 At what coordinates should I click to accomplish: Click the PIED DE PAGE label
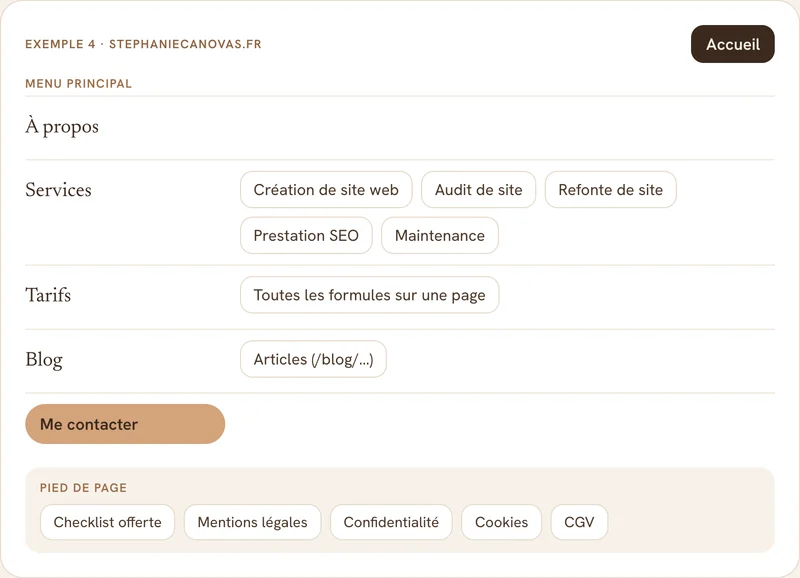tap(83, 488)
